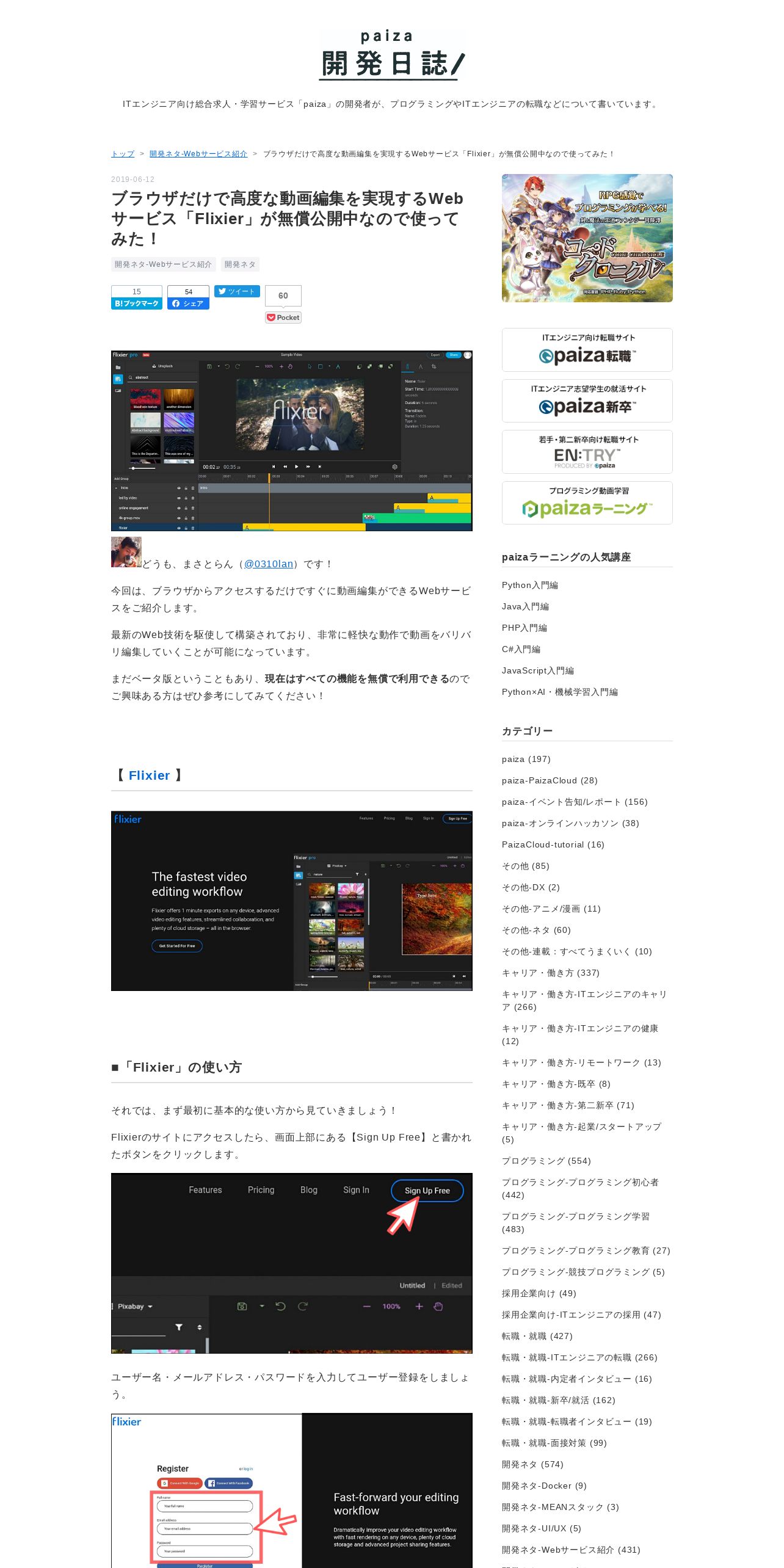The image size is (784, 1568).
Task: Click the B!ブックマーク Hatena button
Action: [x=137, y=303]
